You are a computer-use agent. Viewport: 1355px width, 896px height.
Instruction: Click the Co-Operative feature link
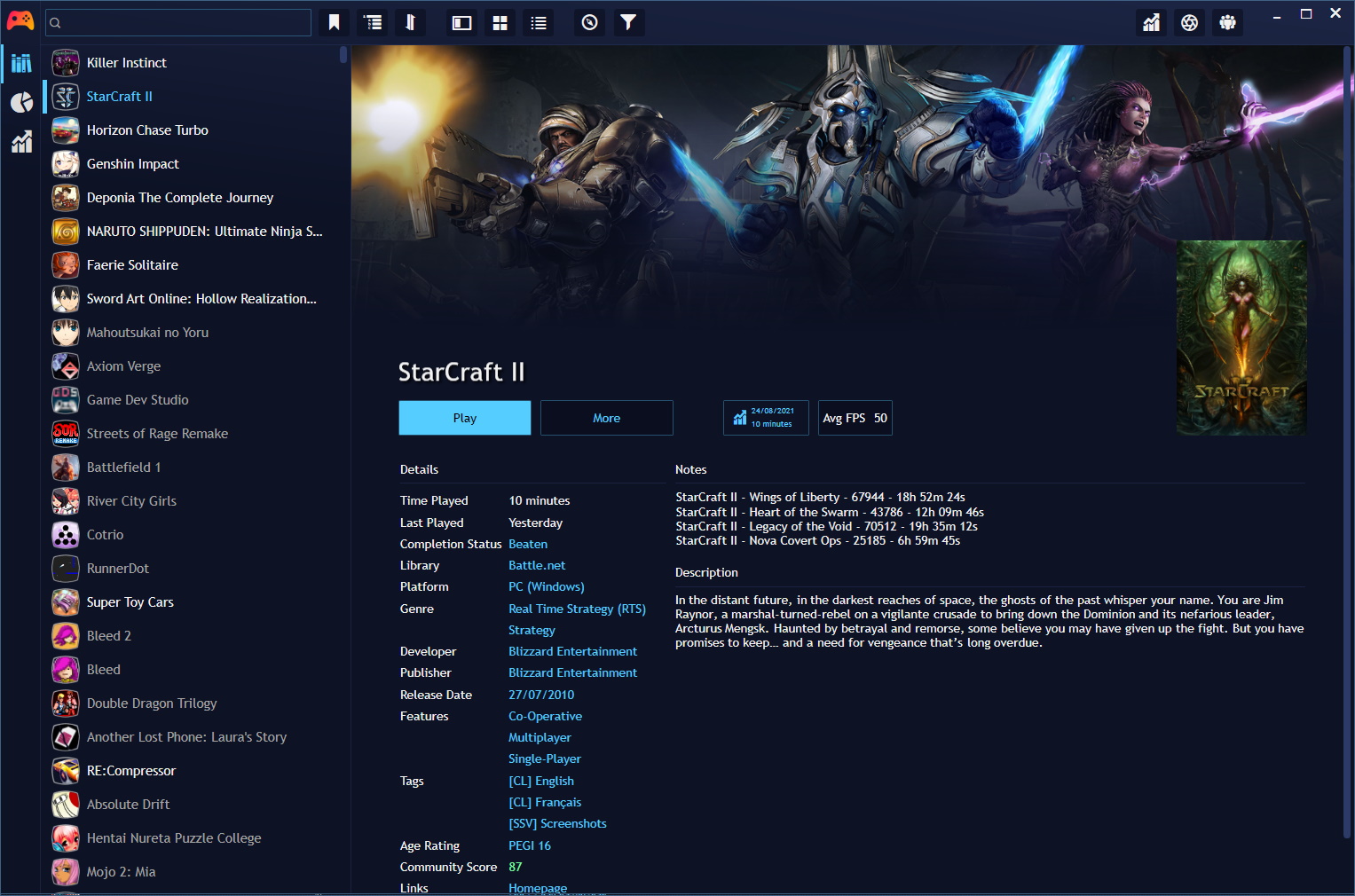pyautogui.click(x=545, y=716)
